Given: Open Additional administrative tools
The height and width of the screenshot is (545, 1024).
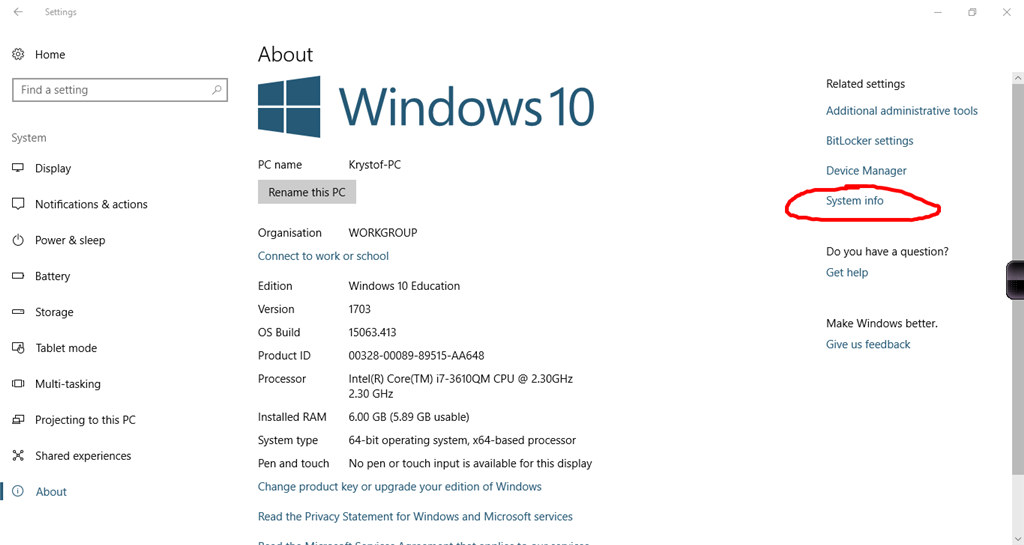Looking at the screenshot, I should click(902, 111).
